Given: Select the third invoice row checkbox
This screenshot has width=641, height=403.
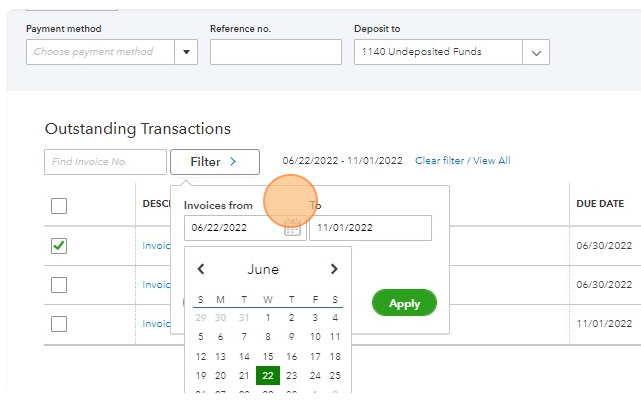Looking at the screenshot, I should [x=59, y=324].
